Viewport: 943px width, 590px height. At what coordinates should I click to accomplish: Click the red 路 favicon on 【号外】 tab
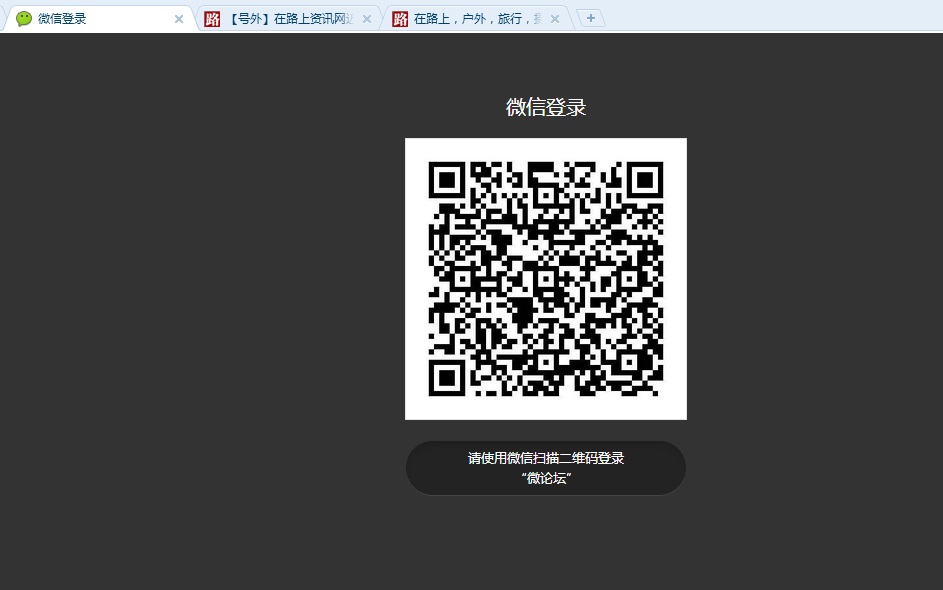(212, 19)
